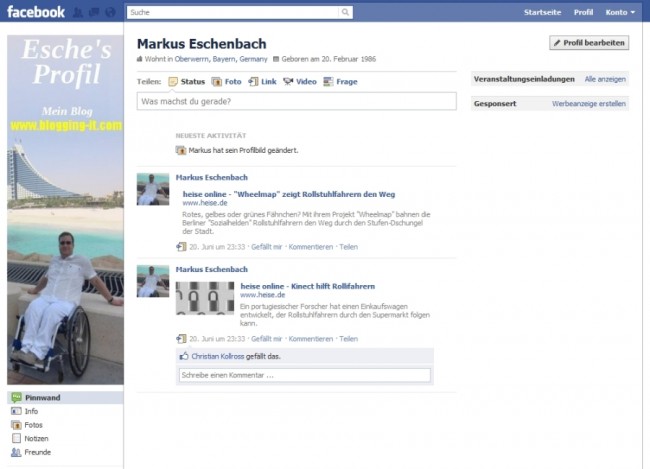The image size is (650, 469).
Task: Click the Freunde sidebar icon
Action: coord(16,452)
